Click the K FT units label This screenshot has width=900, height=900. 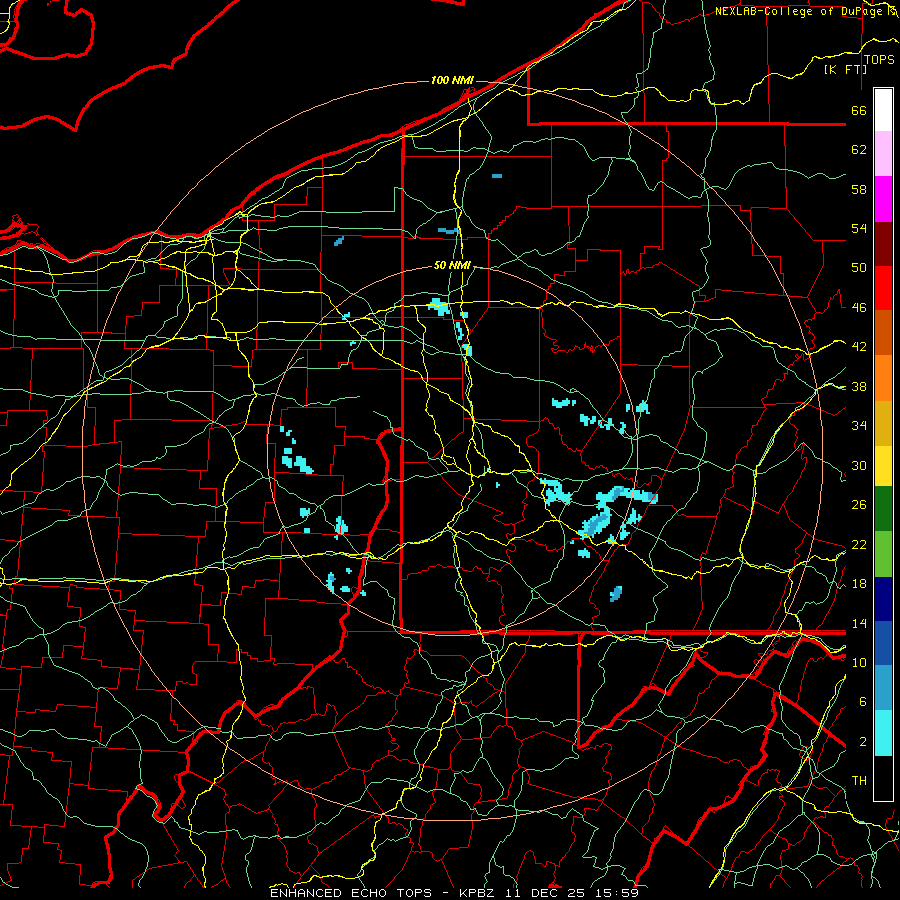[845, 69]
